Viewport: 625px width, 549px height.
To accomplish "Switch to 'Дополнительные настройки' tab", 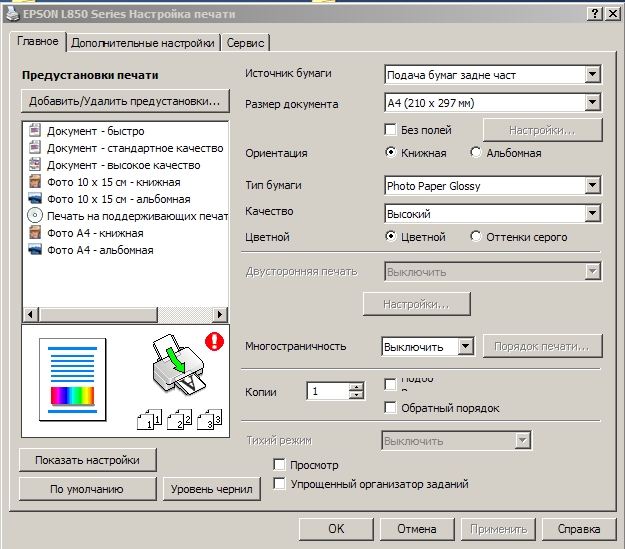I will click(x=143, y=43).
